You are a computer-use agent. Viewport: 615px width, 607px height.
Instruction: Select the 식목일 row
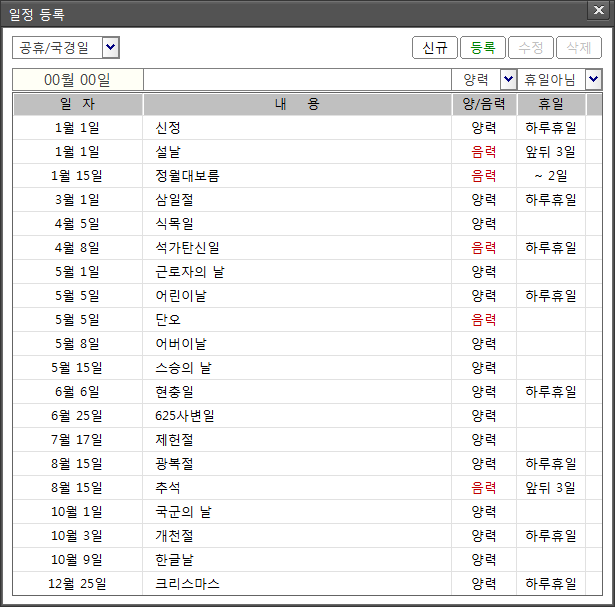[x=308, y=224]
